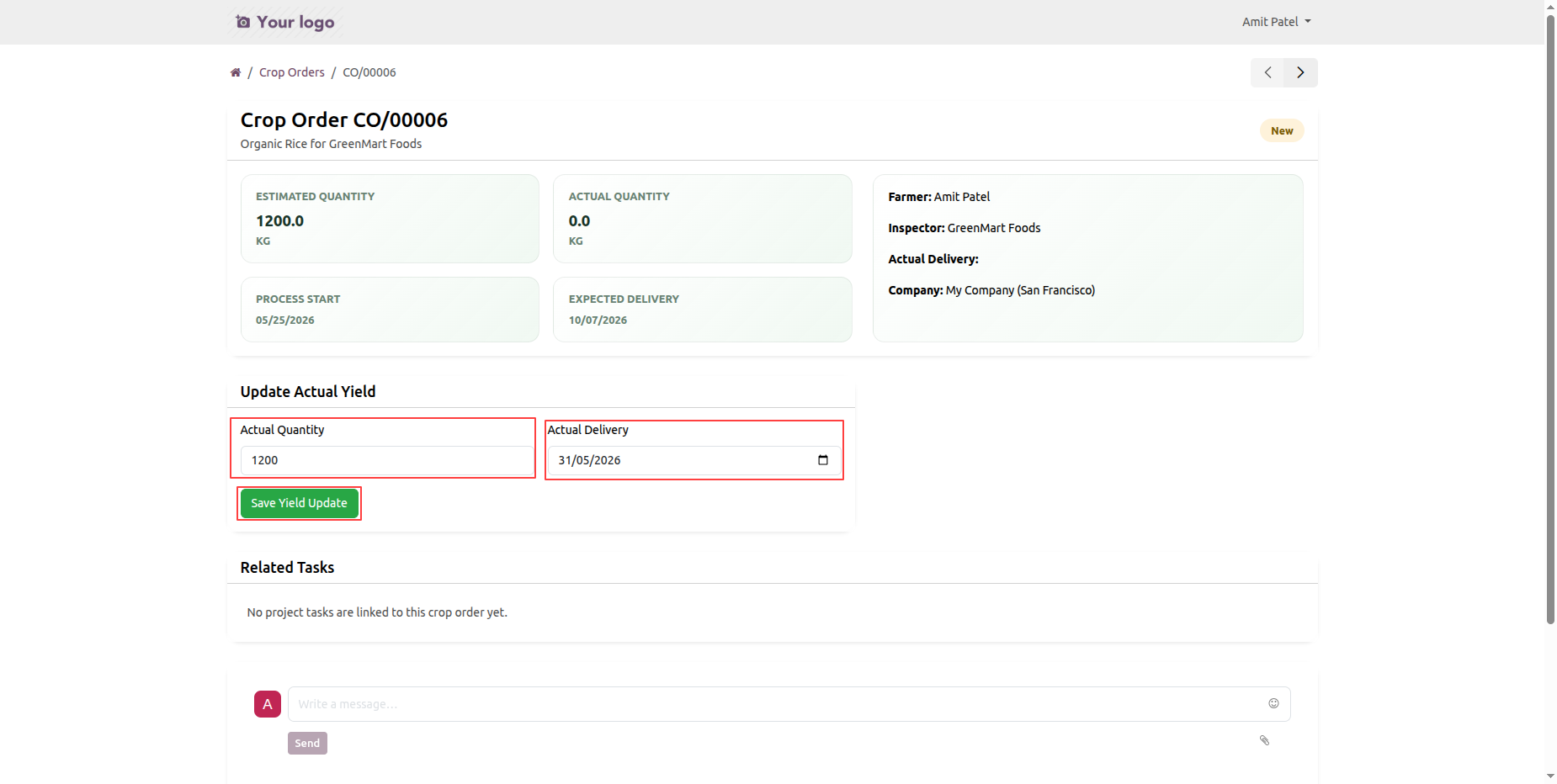Click the New status badge
Image resolution: width=1557 pixels, height=784 pixels.
[x=1282, y=130]
